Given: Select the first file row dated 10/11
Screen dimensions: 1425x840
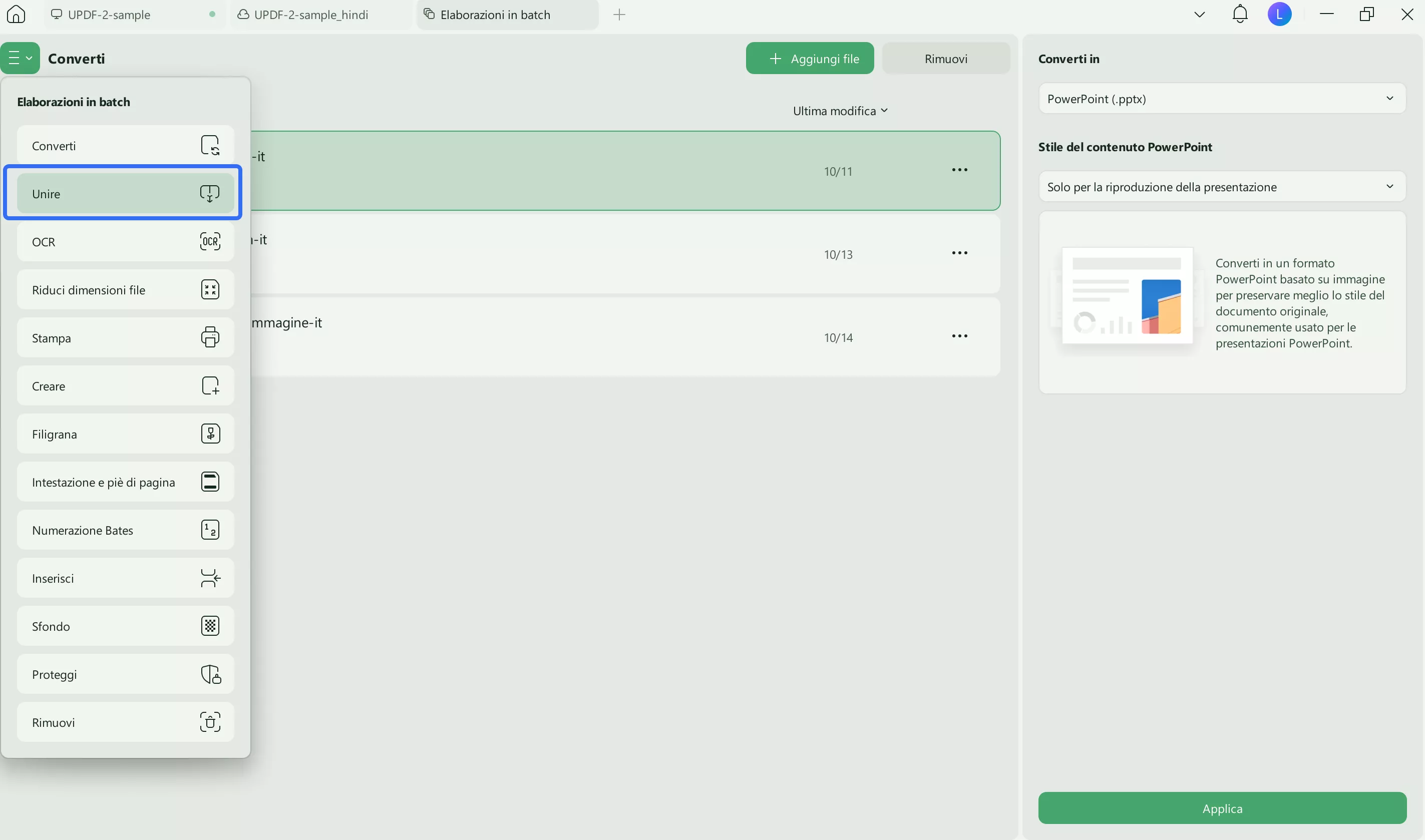Looking at the screenshot, I should pyautogui.click(x=566, y=171).
